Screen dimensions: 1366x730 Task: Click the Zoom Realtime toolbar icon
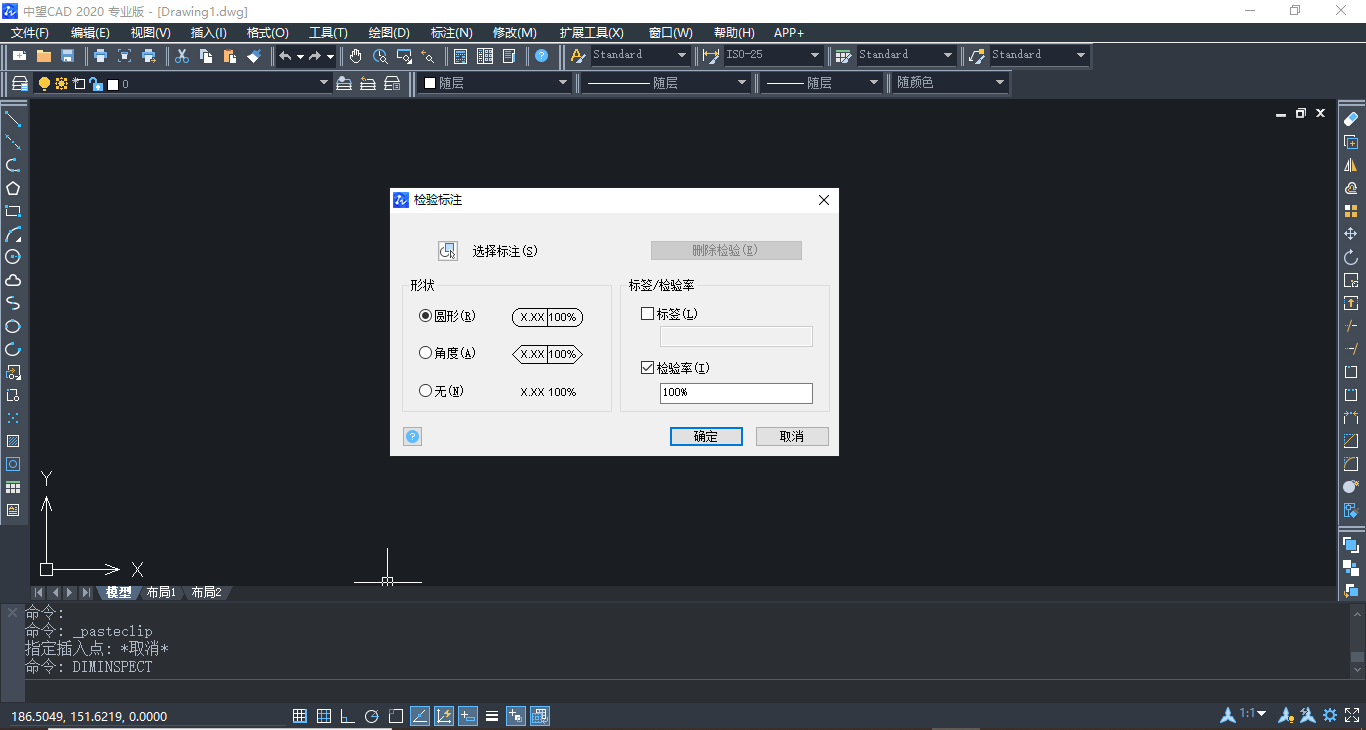pyautogui.click(x=380, y=56)
